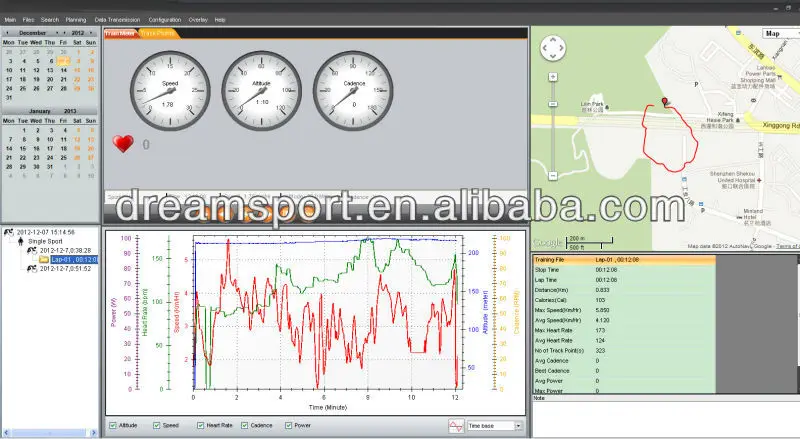Select December 14 in the calendar
The height and width of the screenshot is (439, 800).
click(x=64, y=70)
